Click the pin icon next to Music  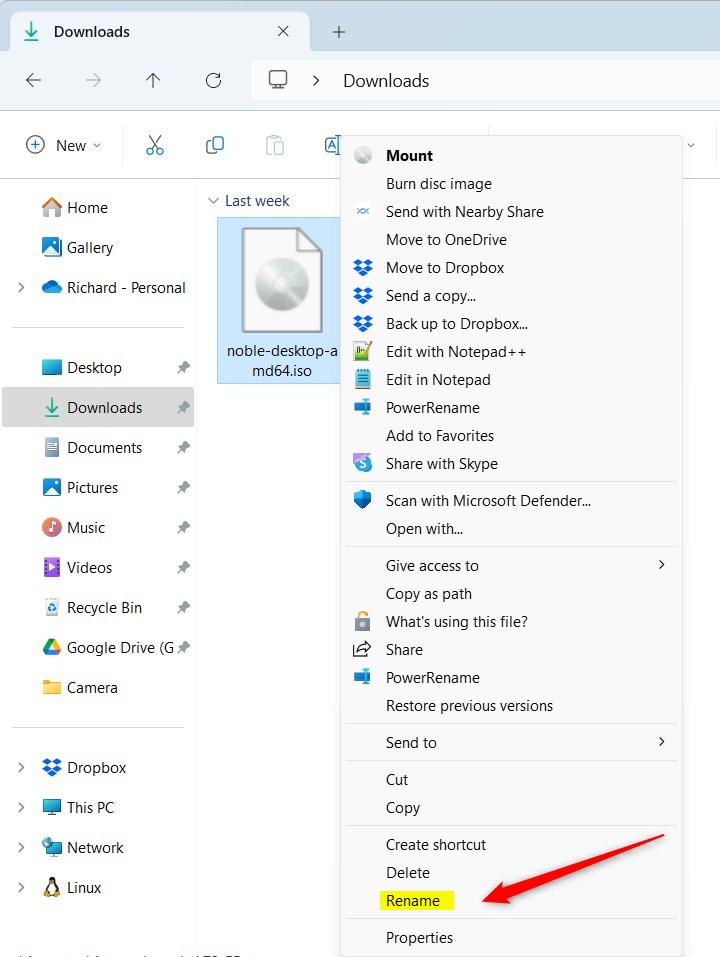point(183,527)
